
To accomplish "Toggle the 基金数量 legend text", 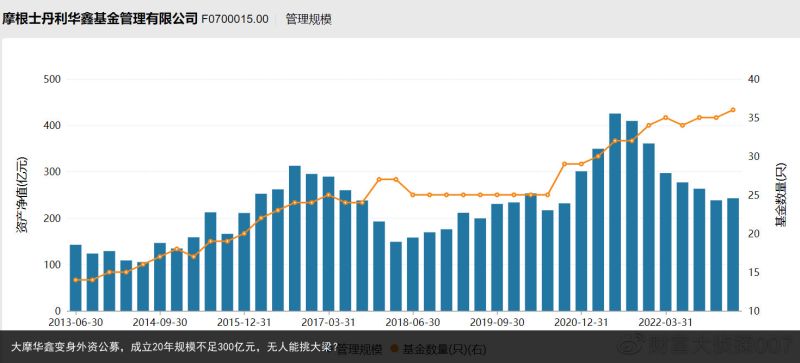I will tap(444, 349).
